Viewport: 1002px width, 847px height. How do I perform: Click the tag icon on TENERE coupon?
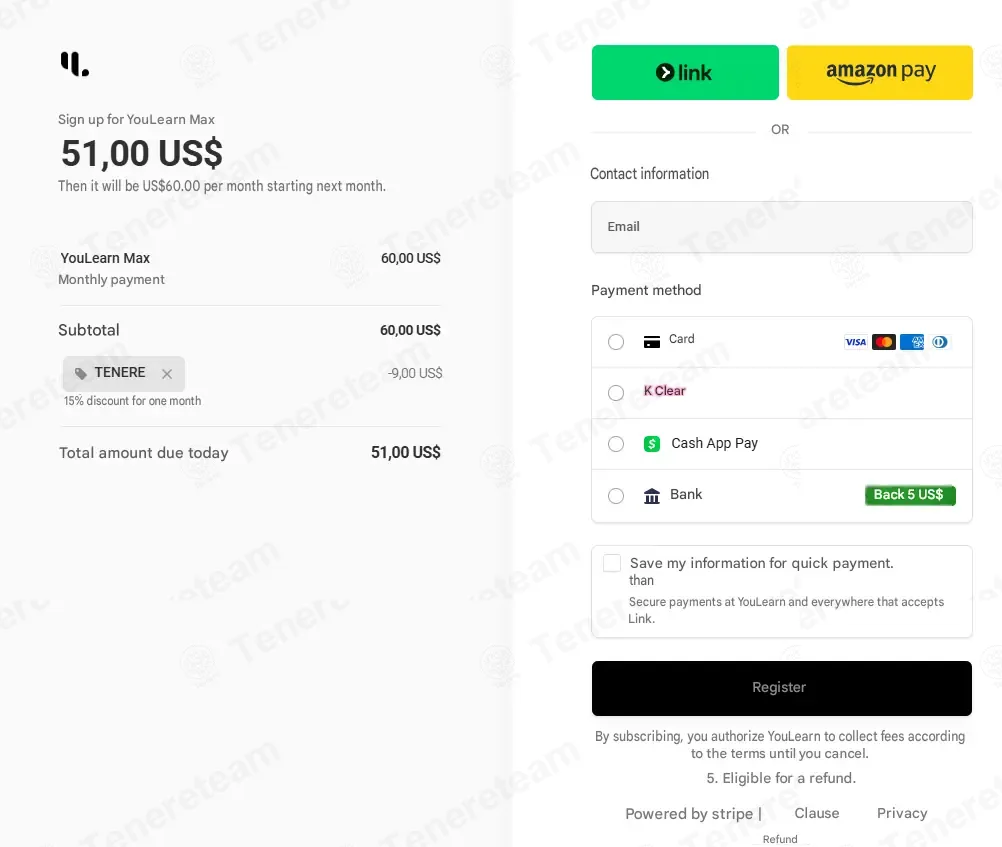[81, 373]
